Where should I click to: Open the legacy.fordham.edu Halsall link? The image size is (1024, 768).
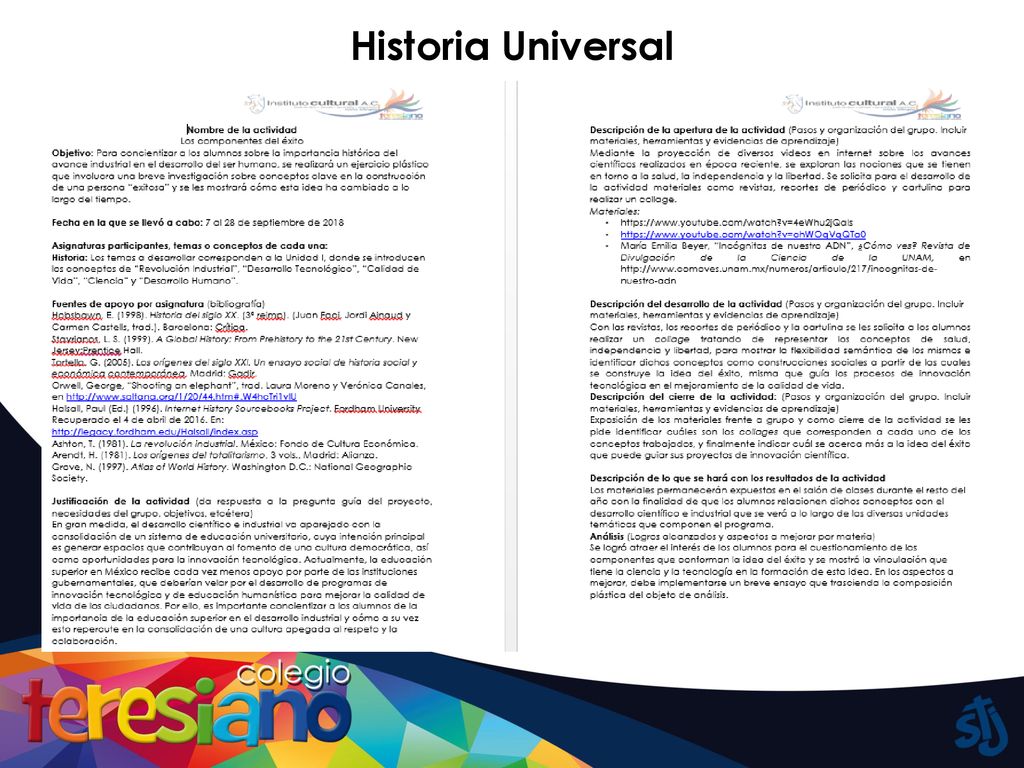[155, 432]
